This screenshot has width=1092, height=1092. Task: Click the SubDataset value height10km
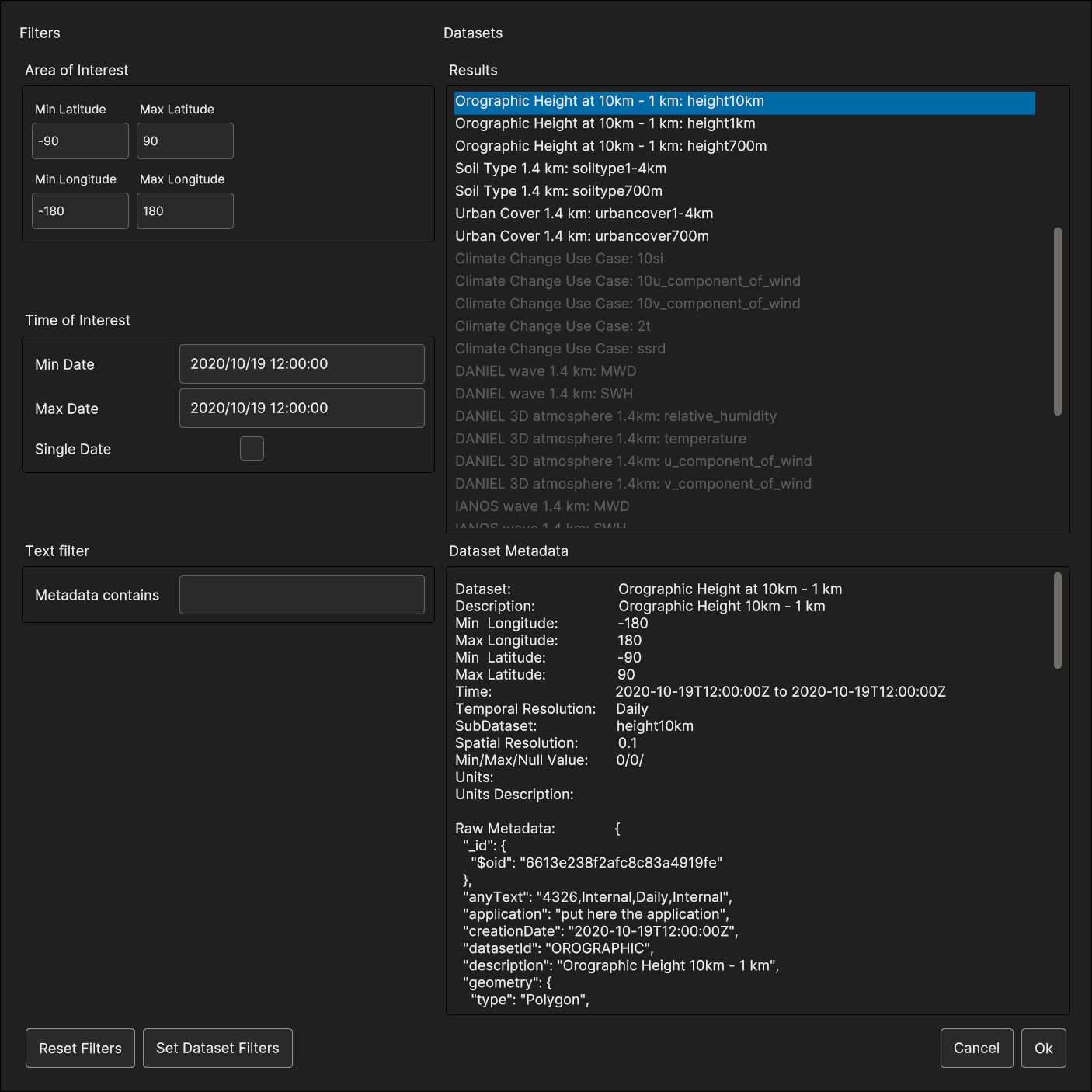pyautogui.click(x=655, y=726)
